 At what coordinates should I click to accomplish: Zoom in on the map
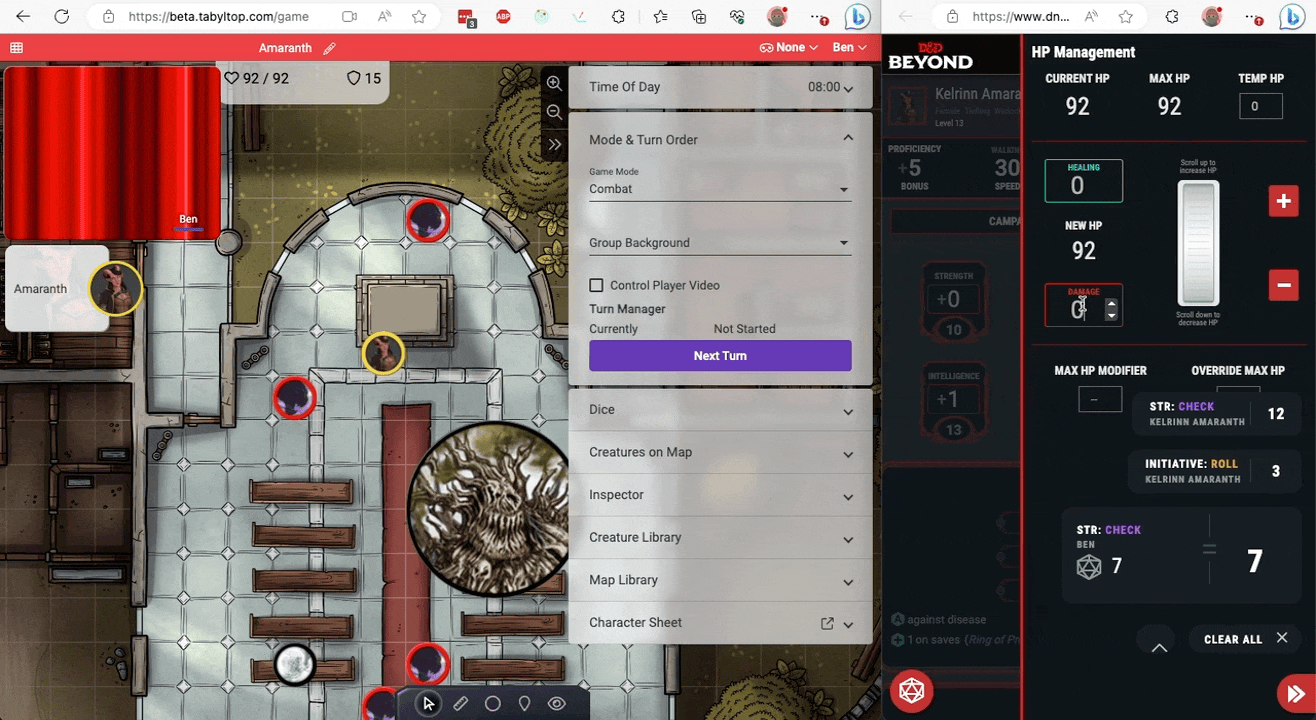[x=554, y=84]
